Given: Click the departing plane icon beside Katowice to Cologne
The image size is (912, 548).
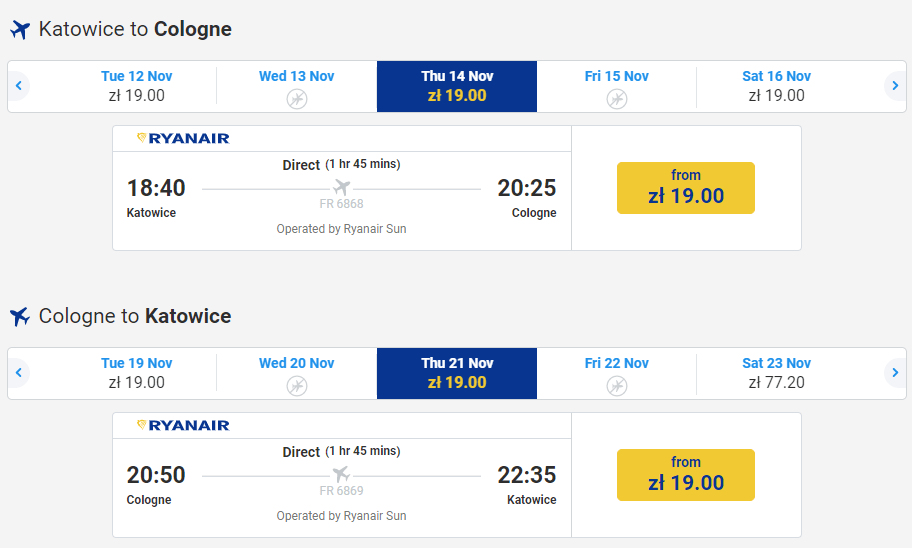Looking at the screenshot, I should (x=20, y=30).
